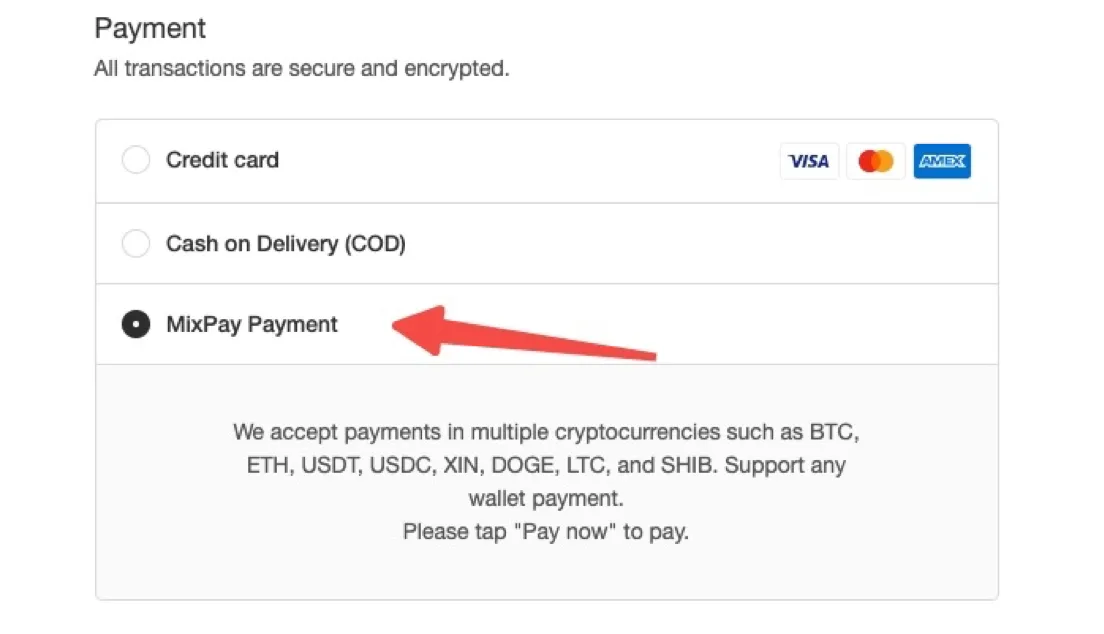This screenshot has height=634, width=1104.
Task: Click the blue Amex card icon
Action: tap(942, 161)
